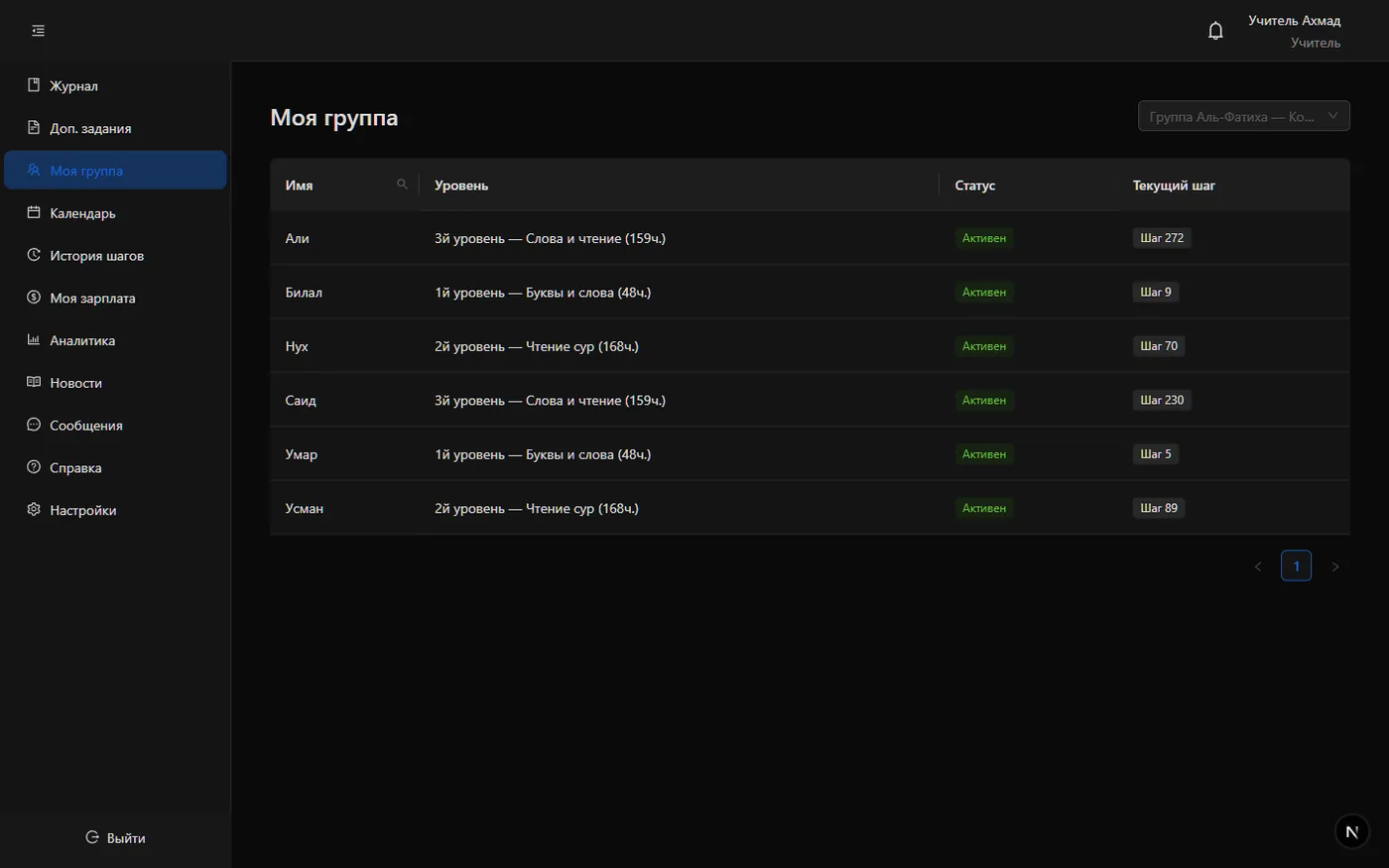Viewport: 1389px width, 868px height.
Task: Collapse the sidebar with the menu fold icon
Action: pos(39,31)
